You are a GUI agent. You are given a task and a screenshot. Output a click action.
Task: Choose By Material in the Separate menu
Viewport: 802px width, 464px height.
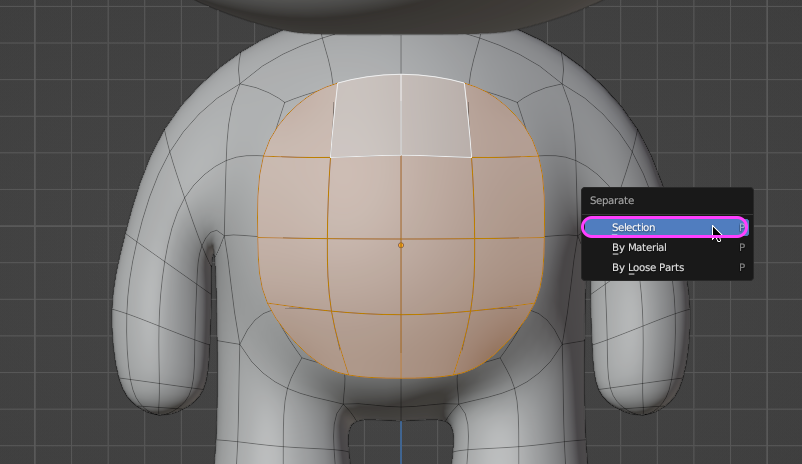click(667, 248)
